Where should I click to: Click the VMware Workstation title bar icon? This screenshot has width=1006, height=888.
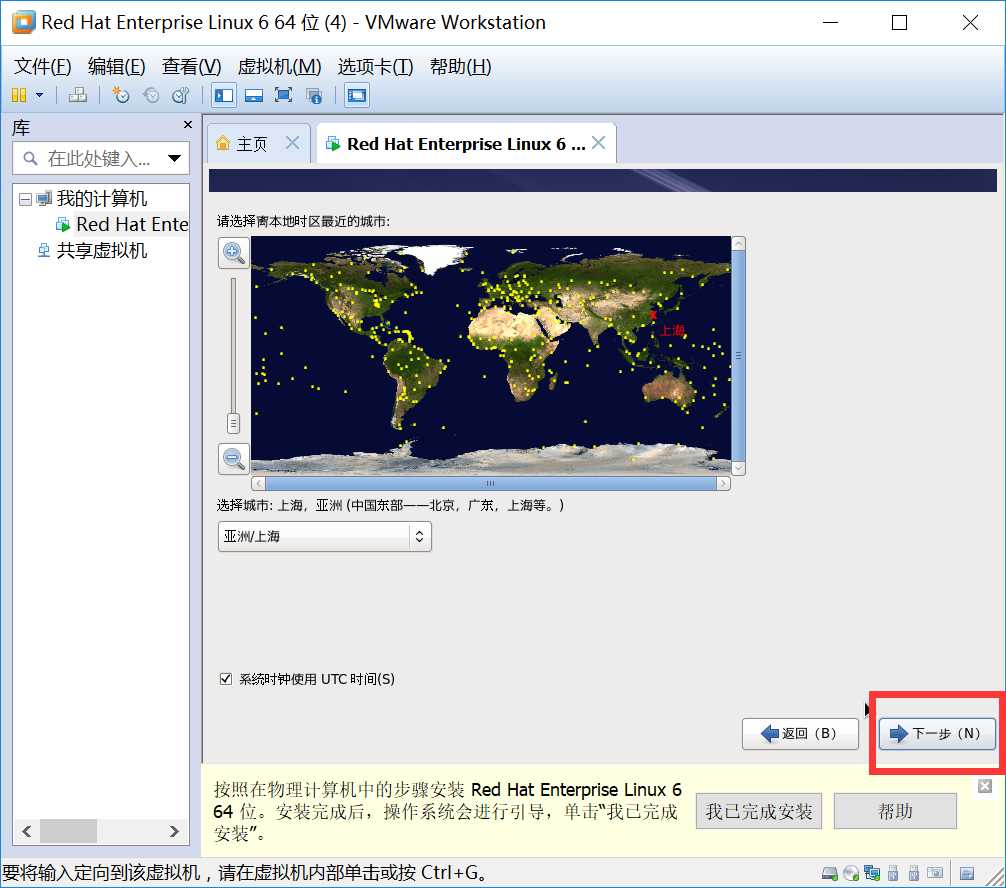coord(23,22)
